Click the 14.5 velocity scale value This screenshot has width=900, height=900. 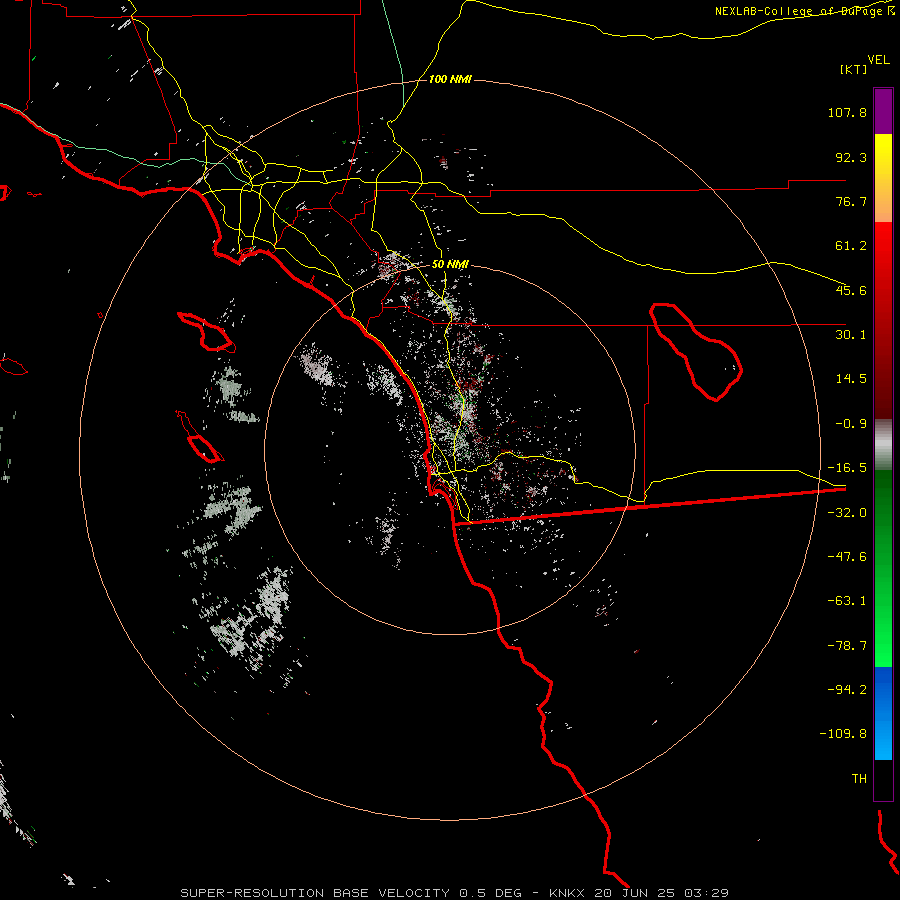coord(851,379)
